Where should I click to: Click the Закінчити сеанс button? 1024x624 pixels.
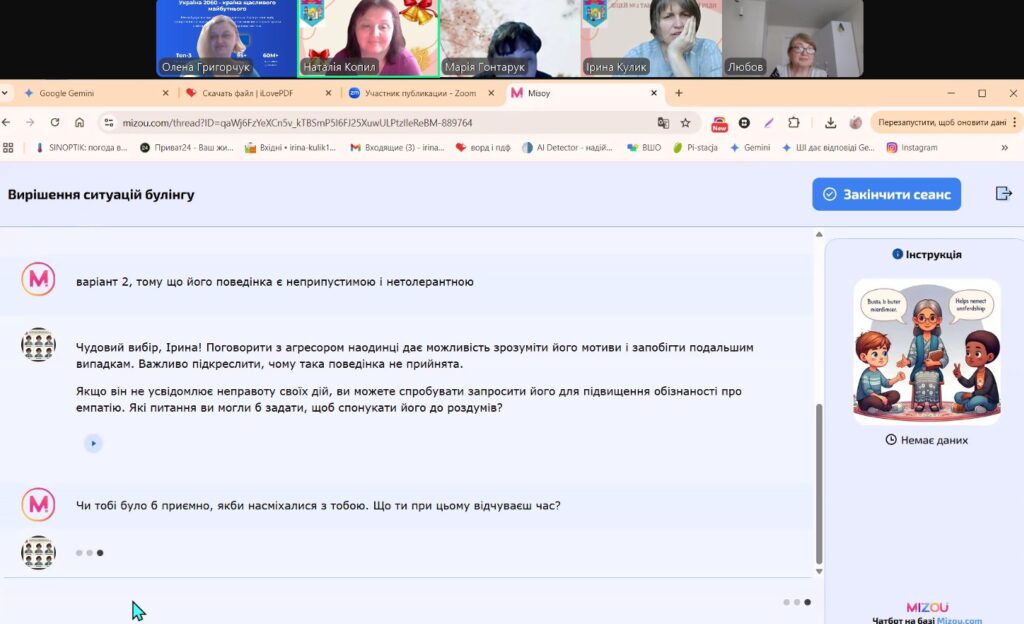coord(886,194)
